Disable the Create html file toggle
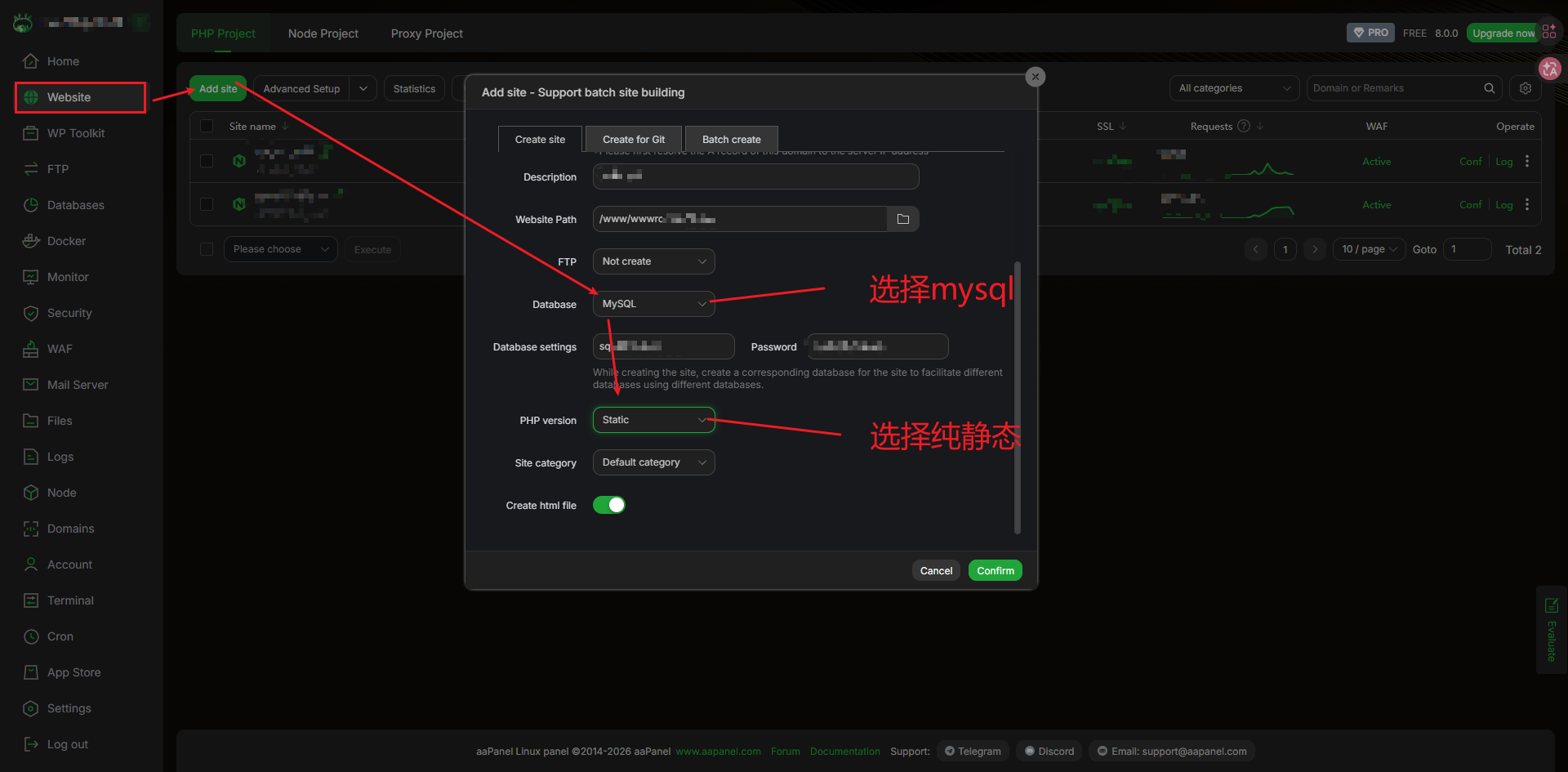The width and height of the screenshot is (1568, 772). [x=609, y=505]
